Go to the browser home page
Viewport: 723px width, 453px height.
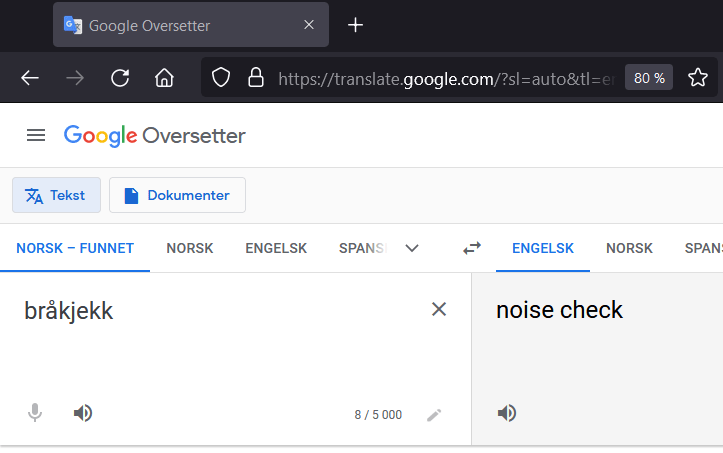tap(164, 78)
